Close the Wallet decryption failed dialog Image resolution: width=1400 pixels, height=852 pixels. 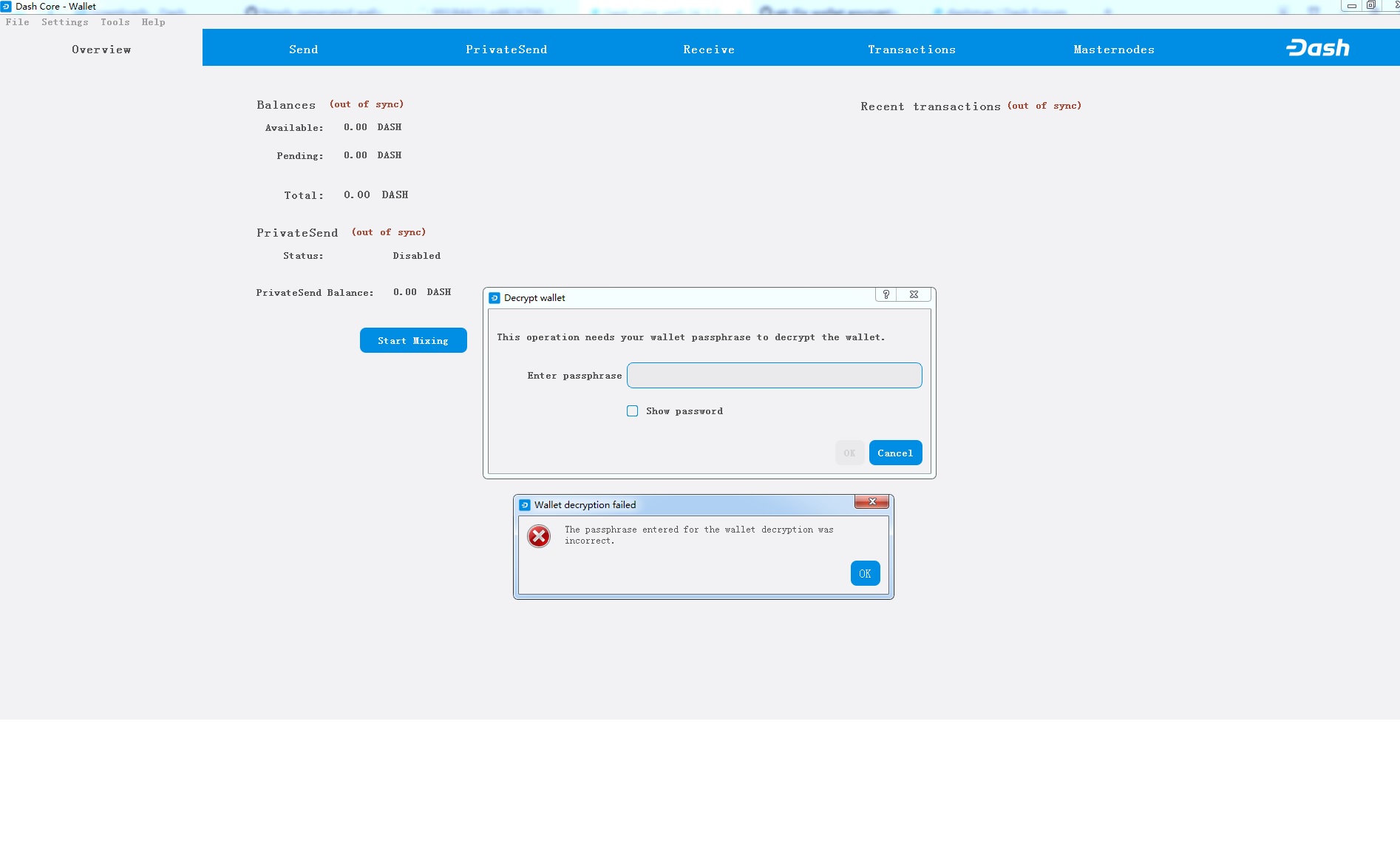coord(872,501)
